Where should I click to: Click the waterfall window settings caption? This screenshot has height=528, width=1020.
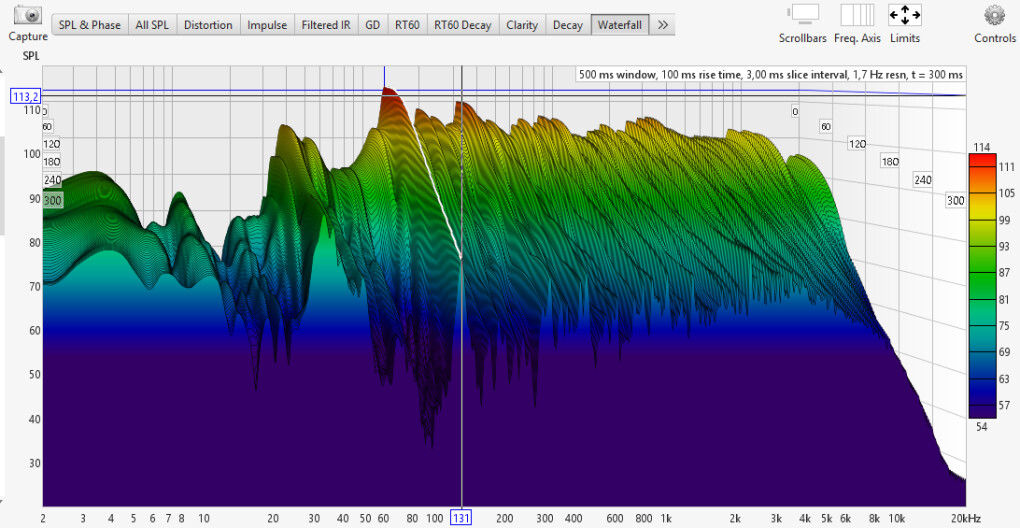(770, 75)
